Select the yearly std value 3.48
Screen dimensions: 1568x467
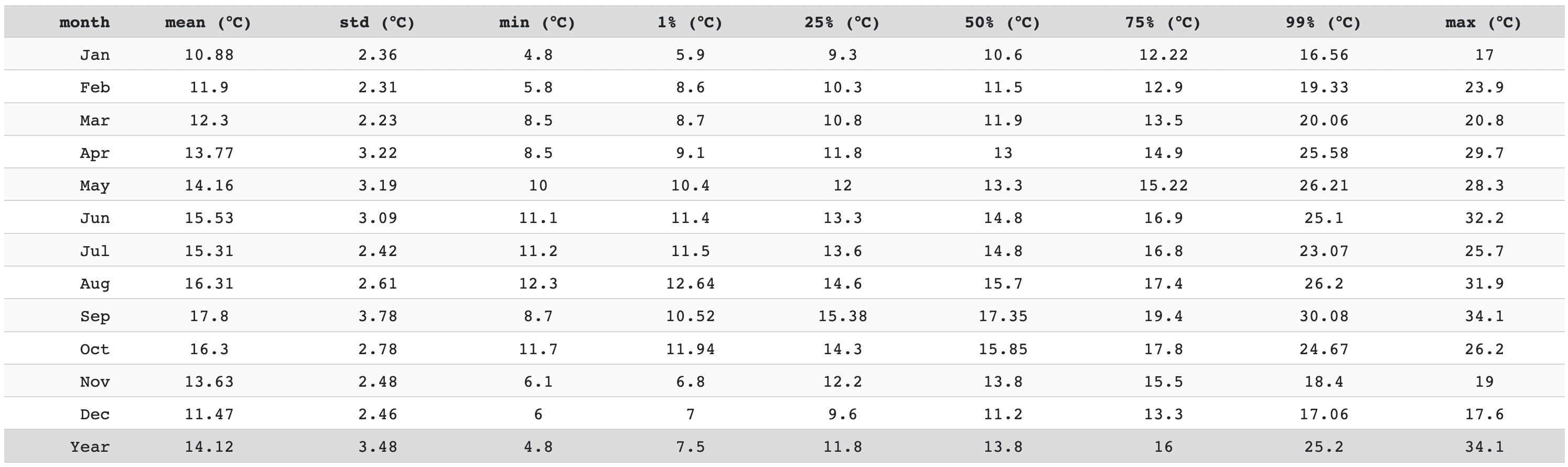[x=378, y=447]
